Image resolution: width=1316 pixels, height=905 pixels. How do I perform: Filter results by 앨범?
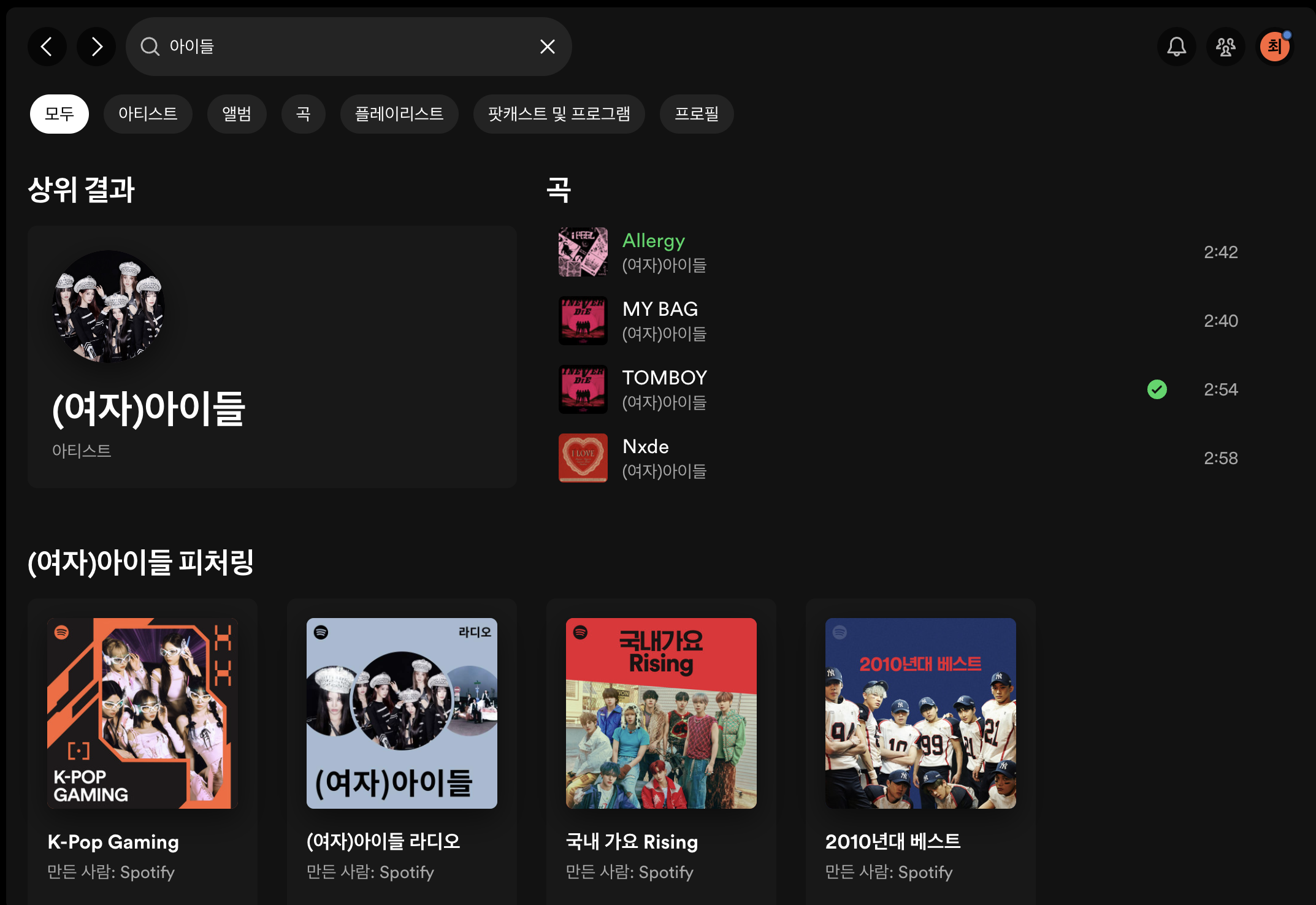(237, 114)
